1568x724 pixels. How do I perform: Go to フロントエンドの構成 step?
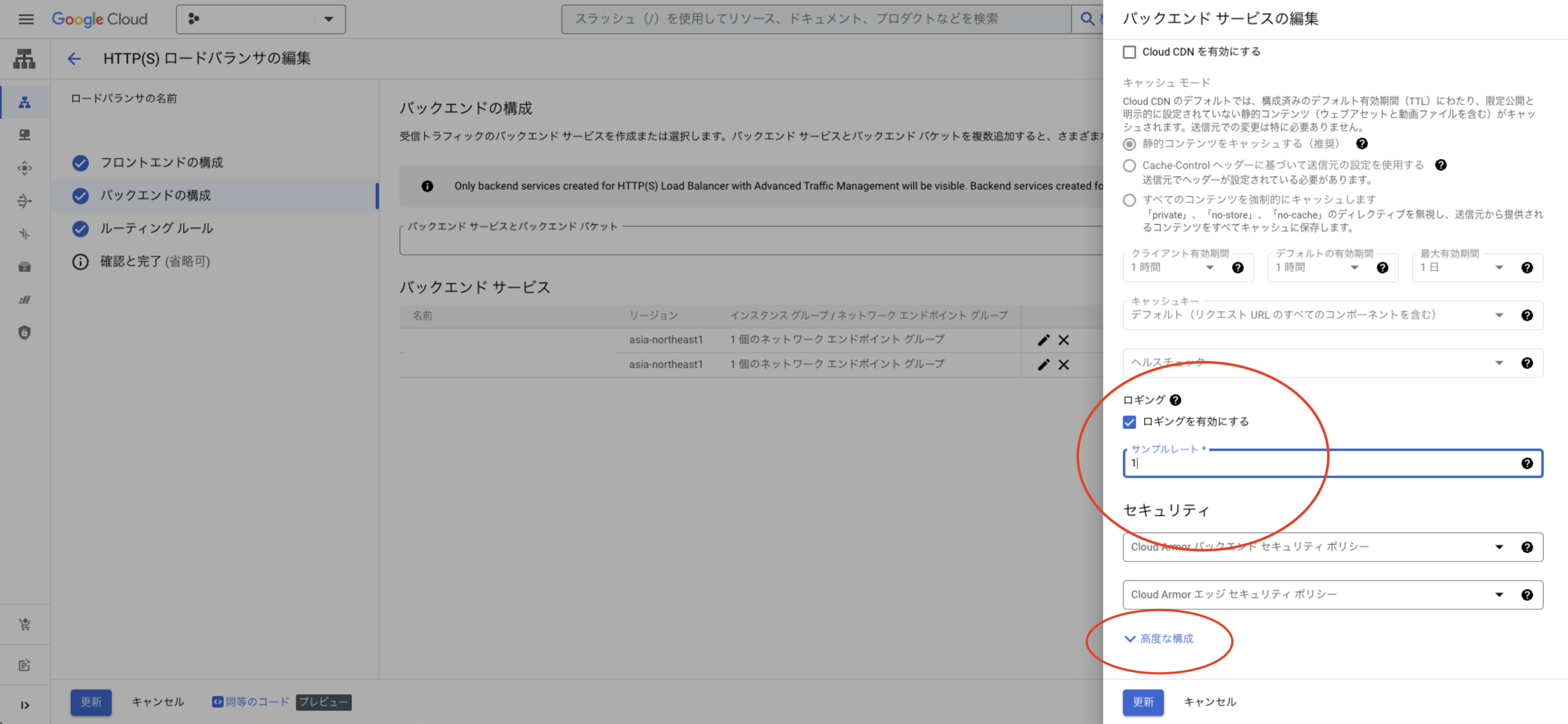pos(161,162)
